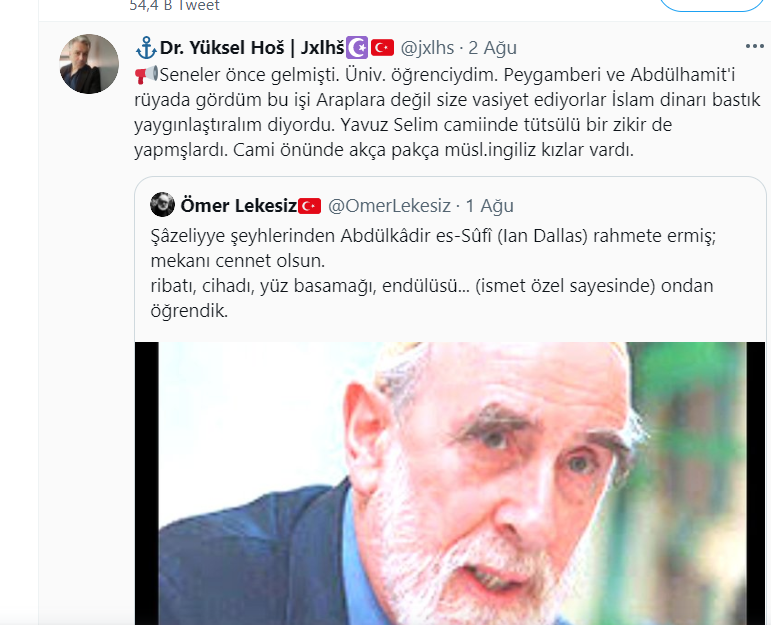
Task: Open Ömer Lekesiz small avatar
Action: pyautogui.click(x=162, y=205)
